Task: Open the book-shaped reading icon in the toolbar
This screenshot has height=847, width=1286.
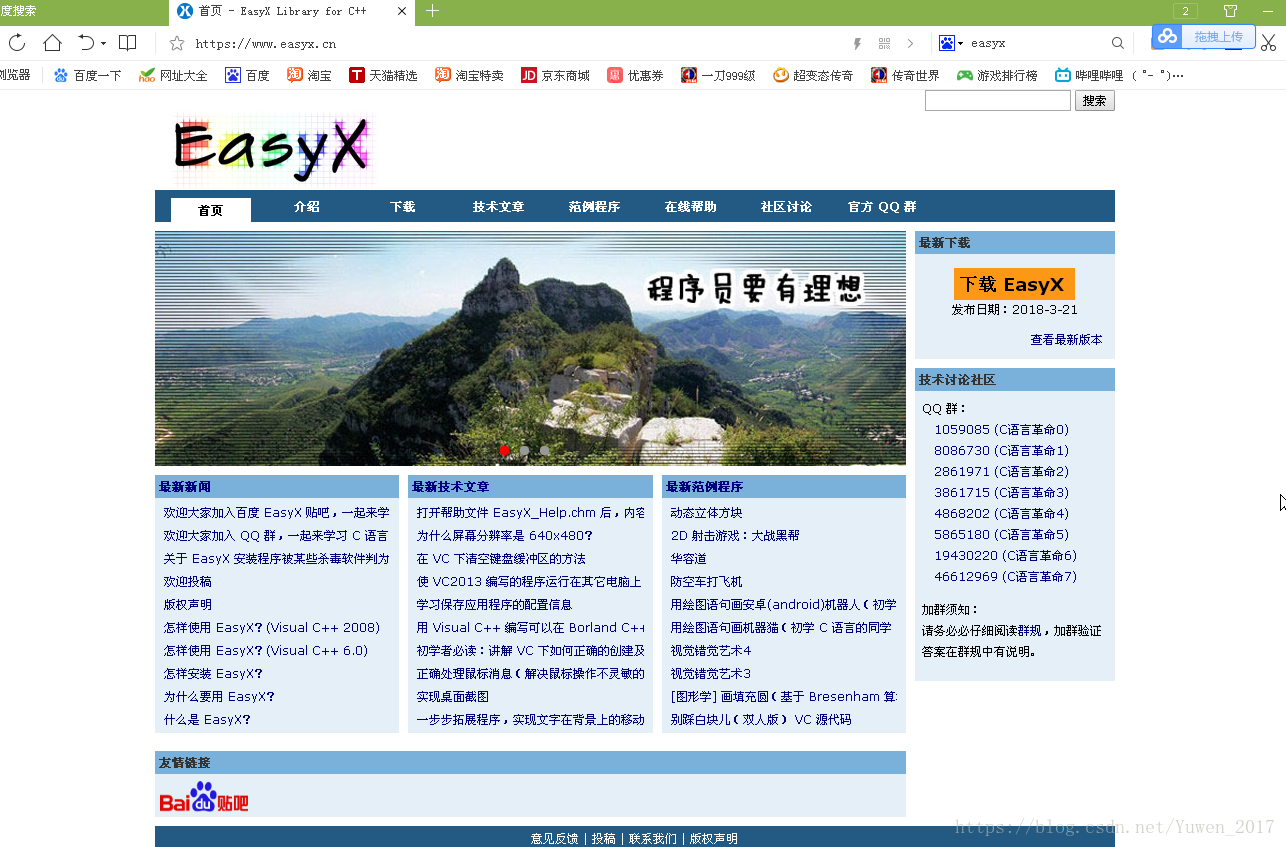Action: pos(128,43)
